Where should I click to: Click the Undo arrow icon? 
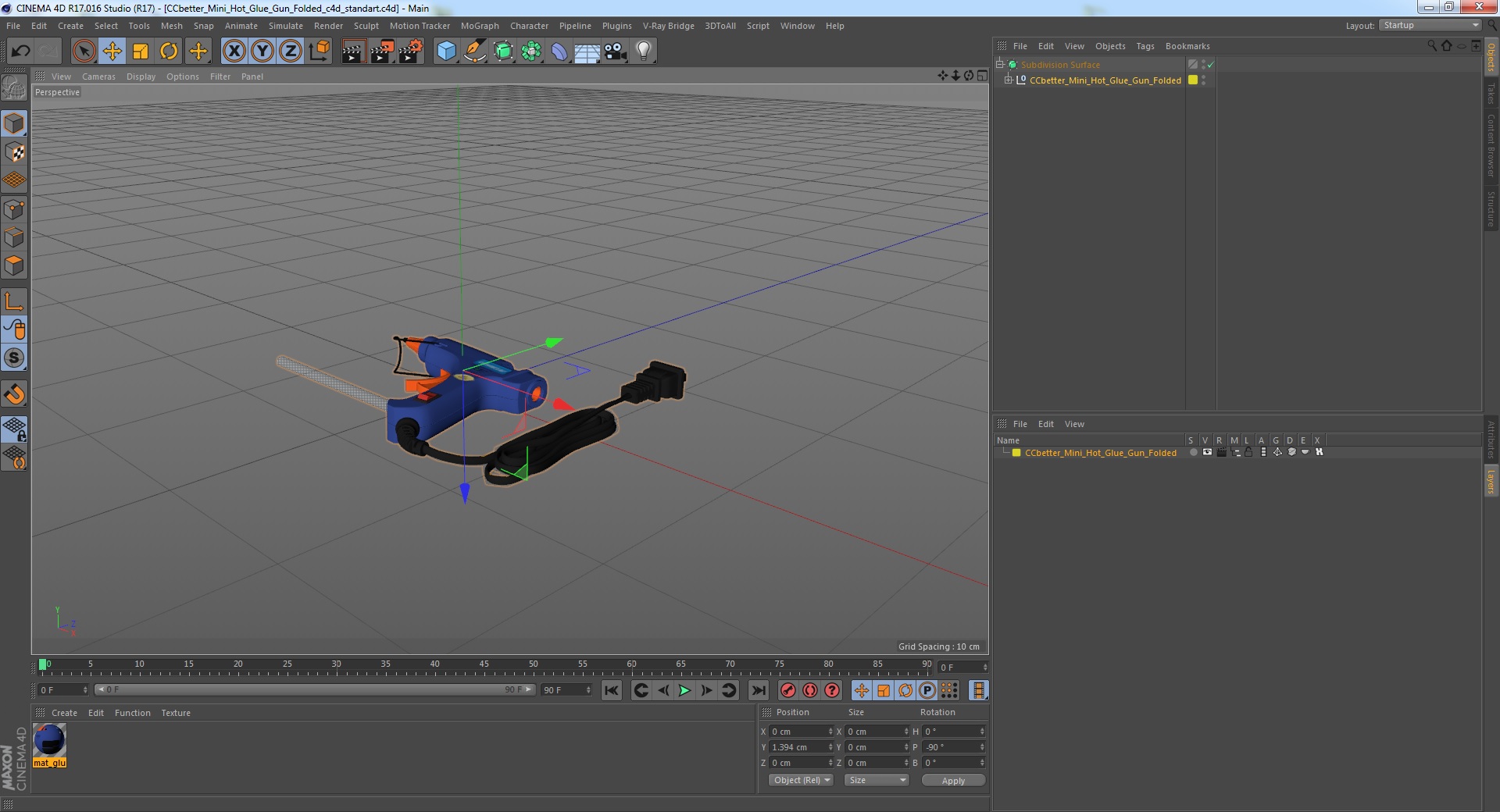coord(20,52)
